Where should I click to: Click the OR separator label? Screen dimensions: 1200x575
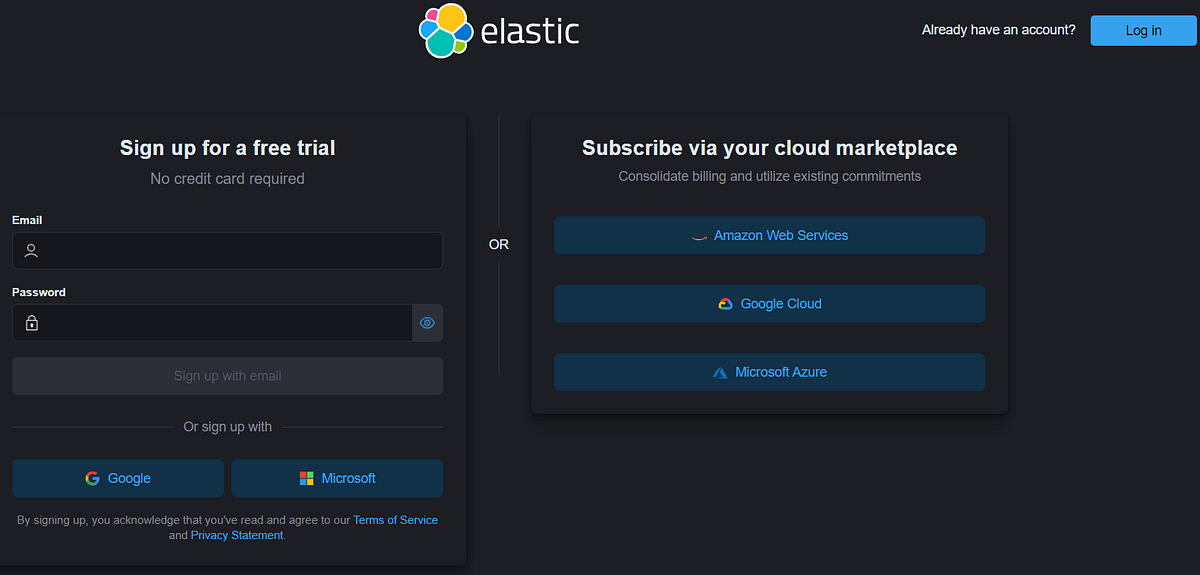(x=498, y=244)
